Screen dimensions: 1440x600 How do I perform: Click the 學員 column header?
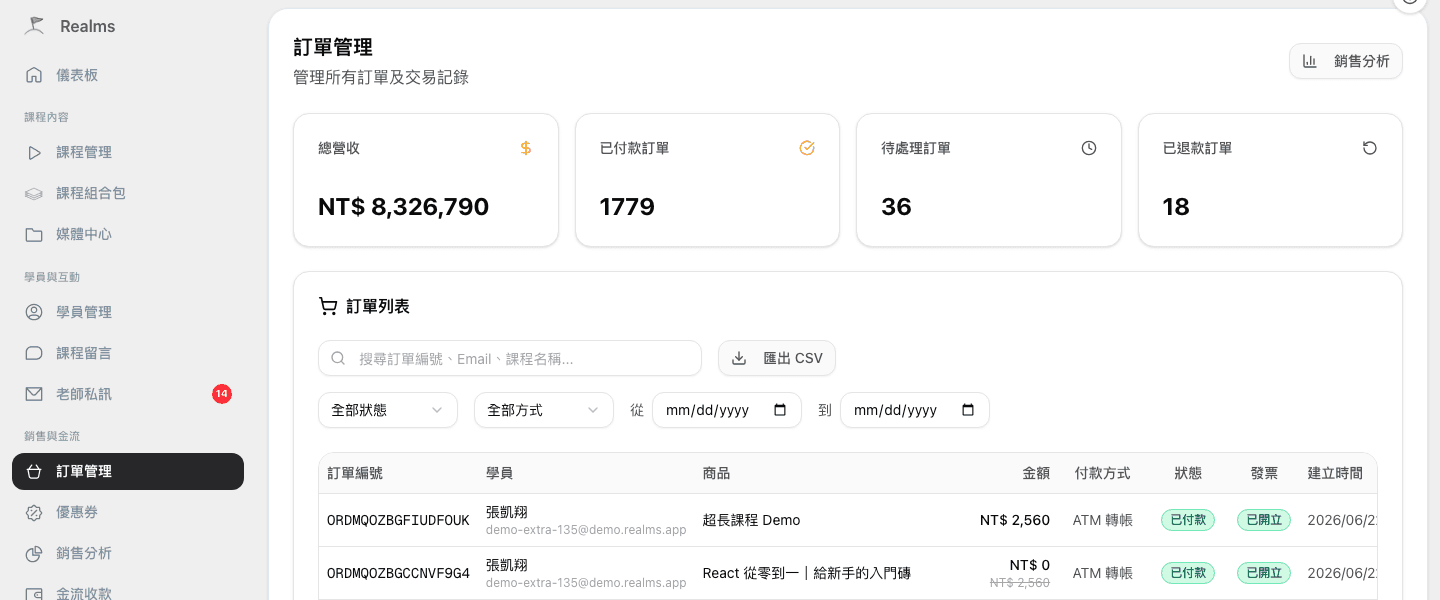[500, 473]
